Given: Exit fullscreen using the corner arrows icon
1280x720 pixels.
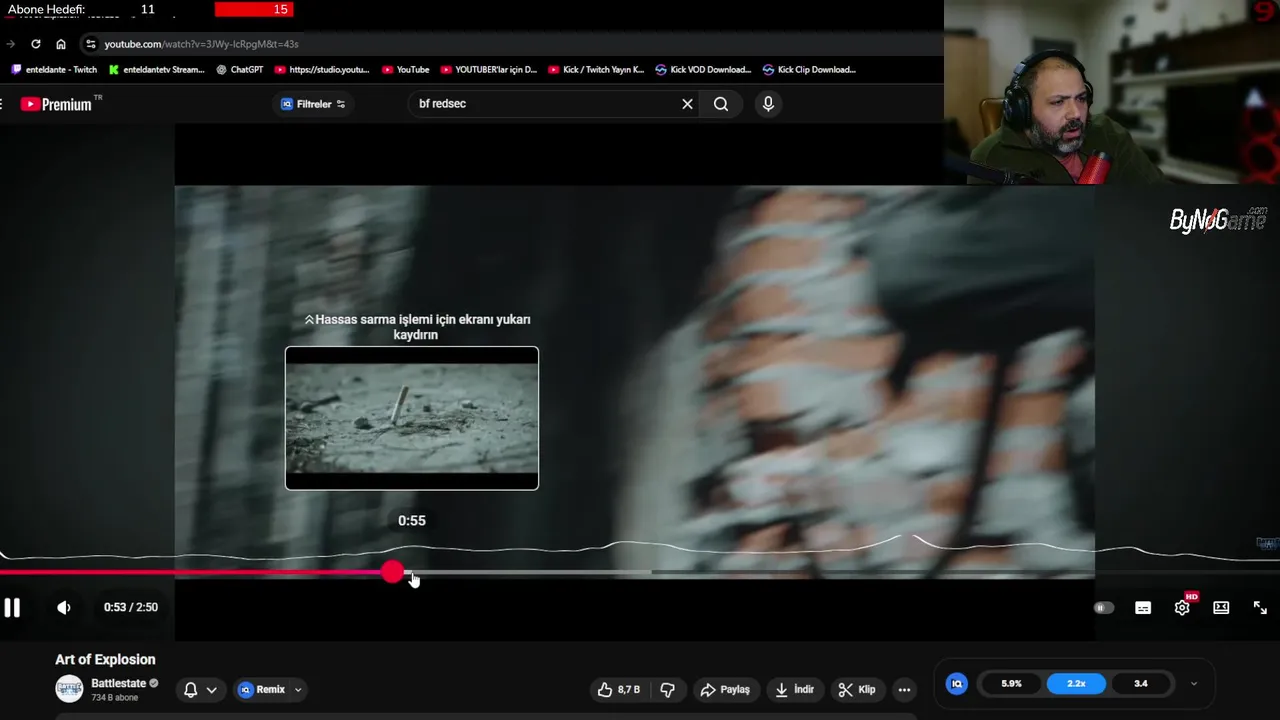Looking at the screenshot, I should pyautogui.click(x=1260, y=608).
